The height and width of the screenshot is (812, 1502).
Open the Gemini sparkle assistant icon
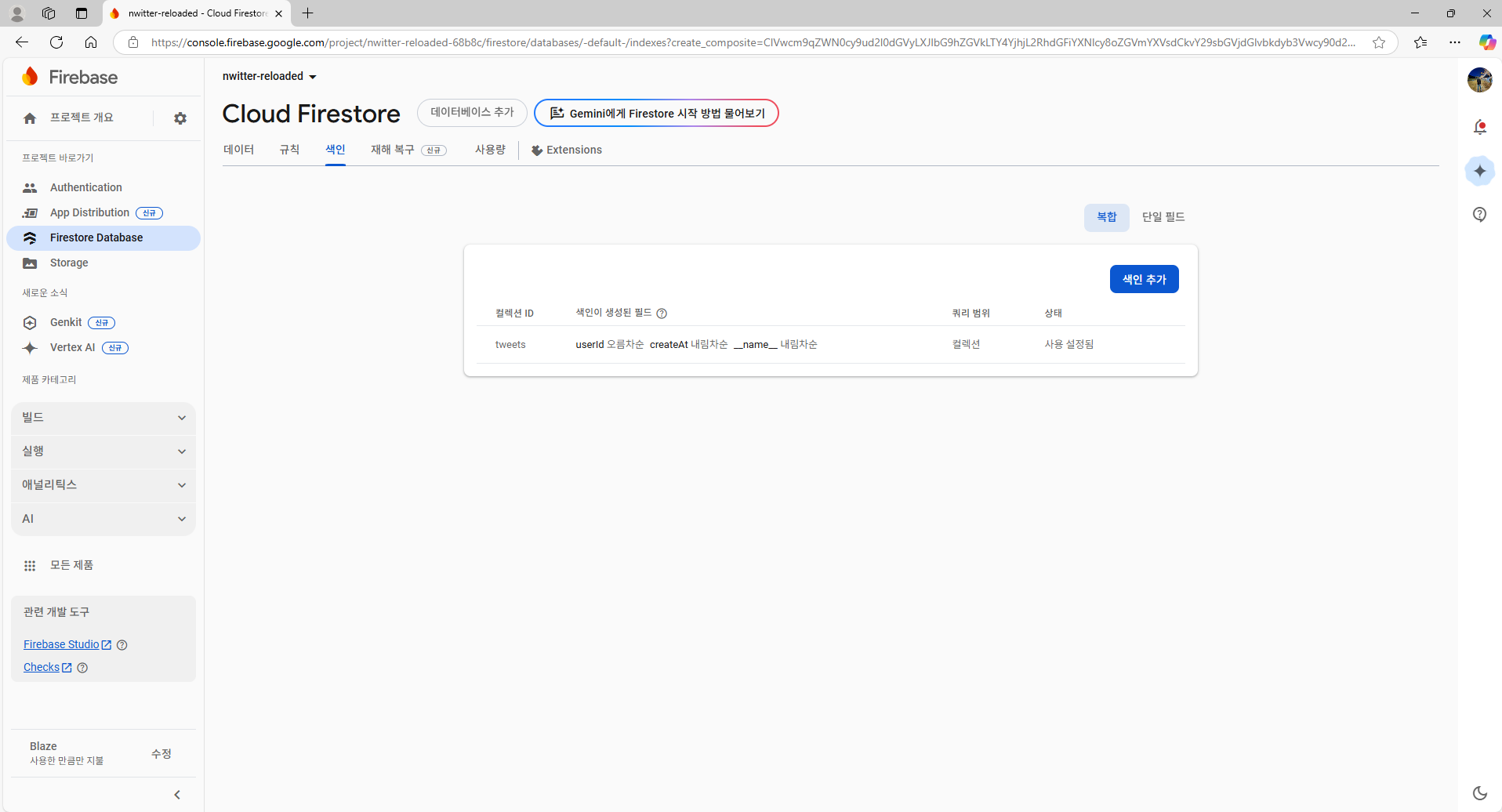[1479, 171]
